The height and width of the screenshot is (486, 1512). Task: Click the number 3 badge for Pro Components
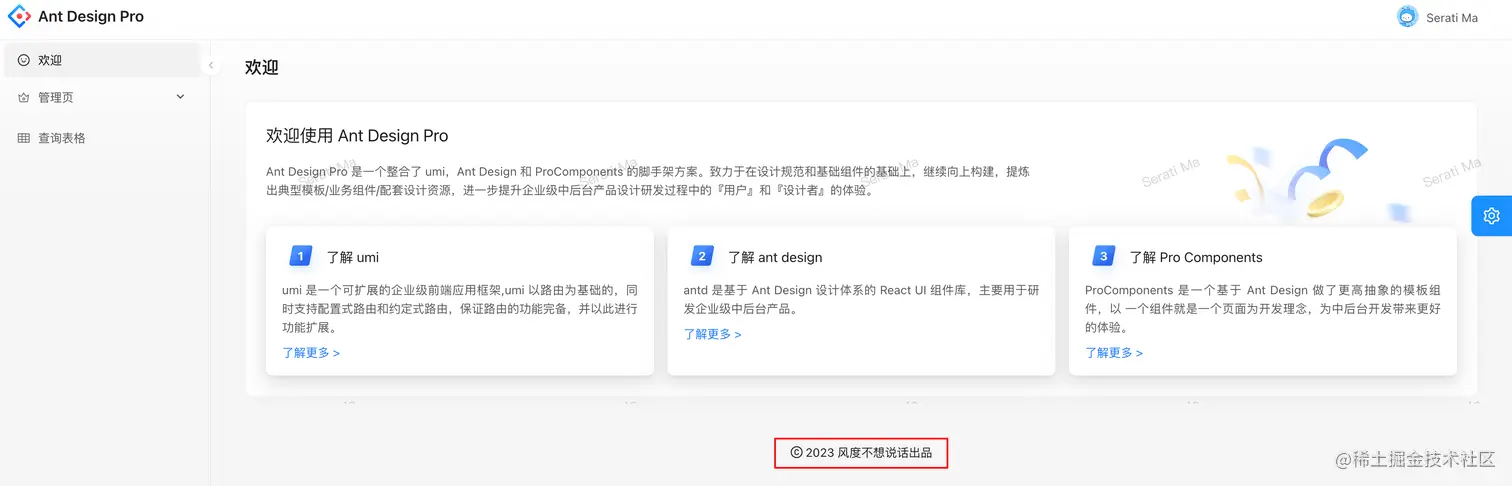pyautogui.click(x=1104, y=257)
